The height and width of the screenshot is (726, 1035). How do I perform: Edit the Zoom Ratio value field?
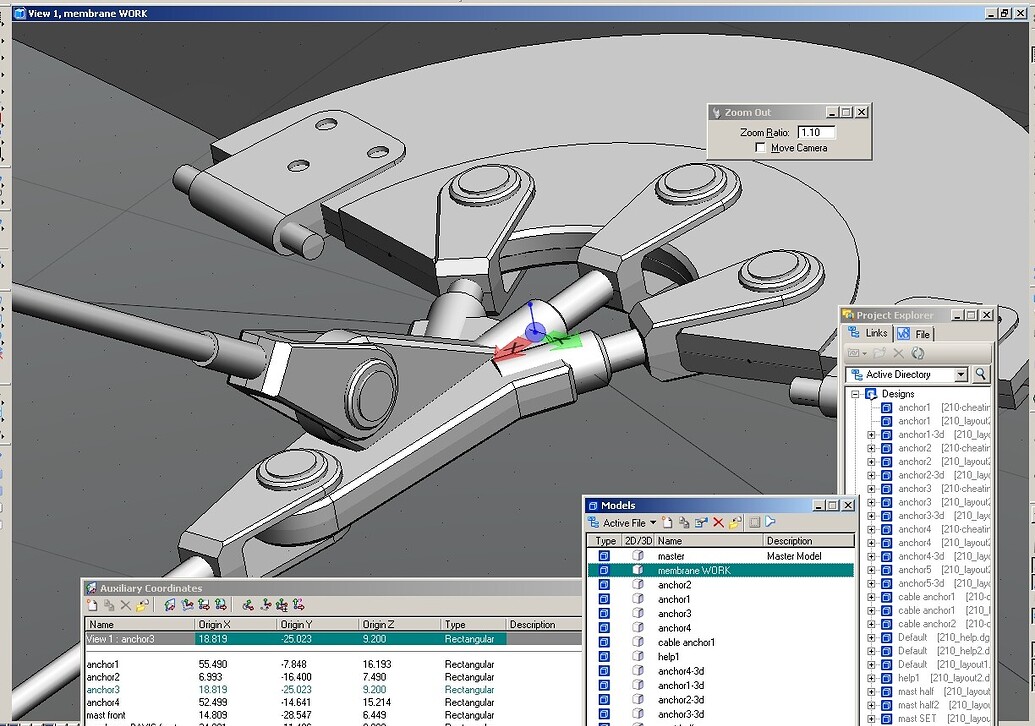click(815, 132)
